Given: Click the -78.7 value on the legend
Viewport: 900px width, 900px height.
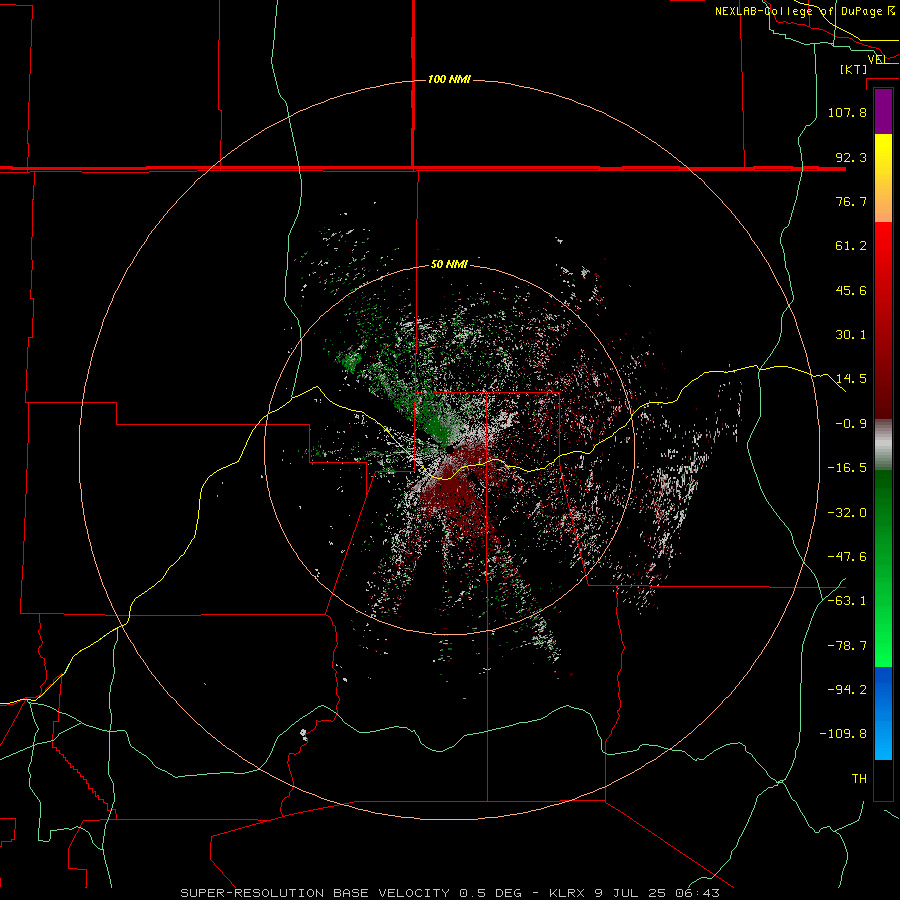Looking at the screenshot, I should (x=847, y=646).
